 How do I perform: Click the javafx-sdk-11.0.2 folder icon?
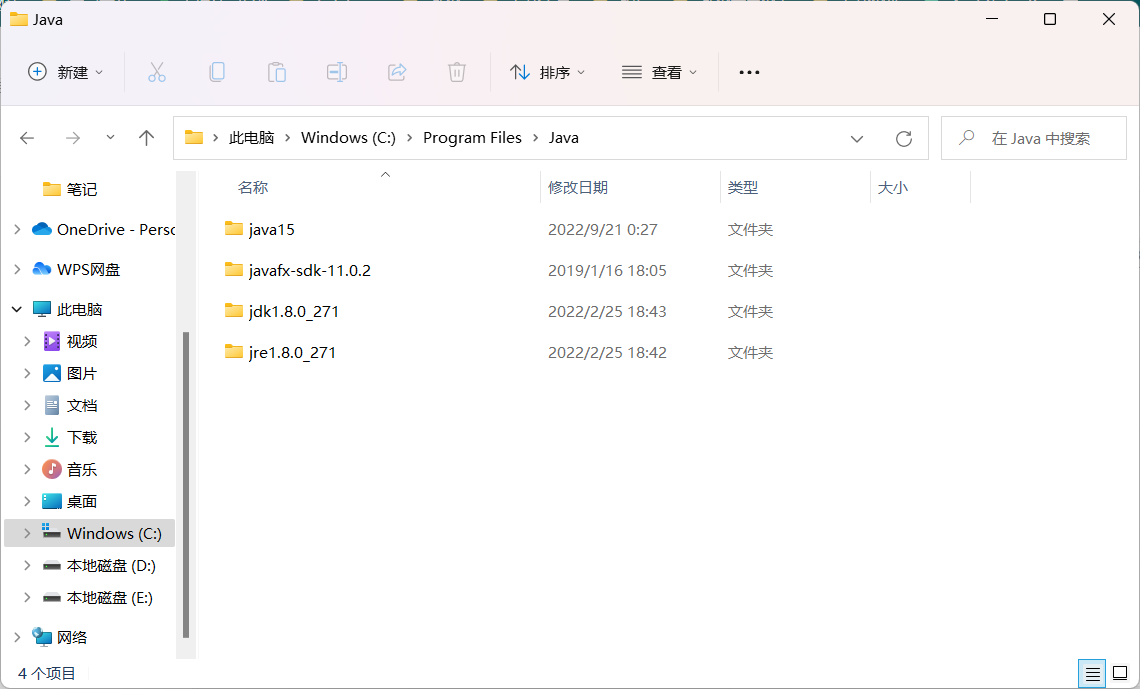[233, 270]
